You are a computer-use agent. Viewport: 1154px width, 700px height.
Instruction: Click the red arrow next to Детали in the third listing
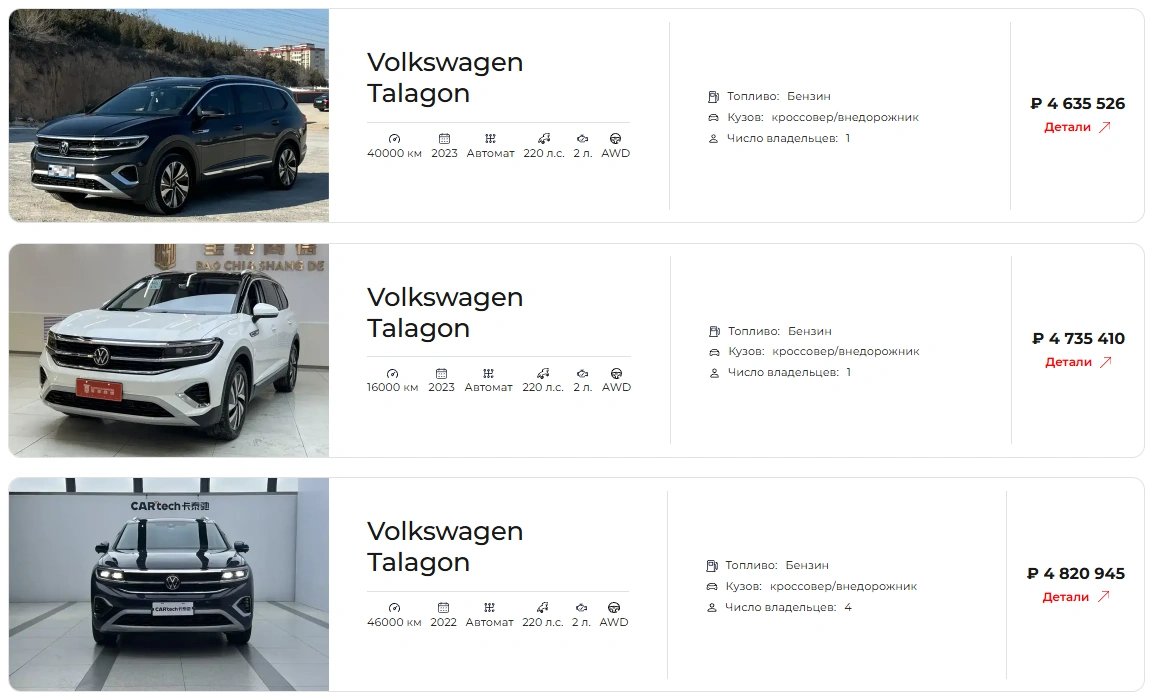click(x=1103, y=597)
